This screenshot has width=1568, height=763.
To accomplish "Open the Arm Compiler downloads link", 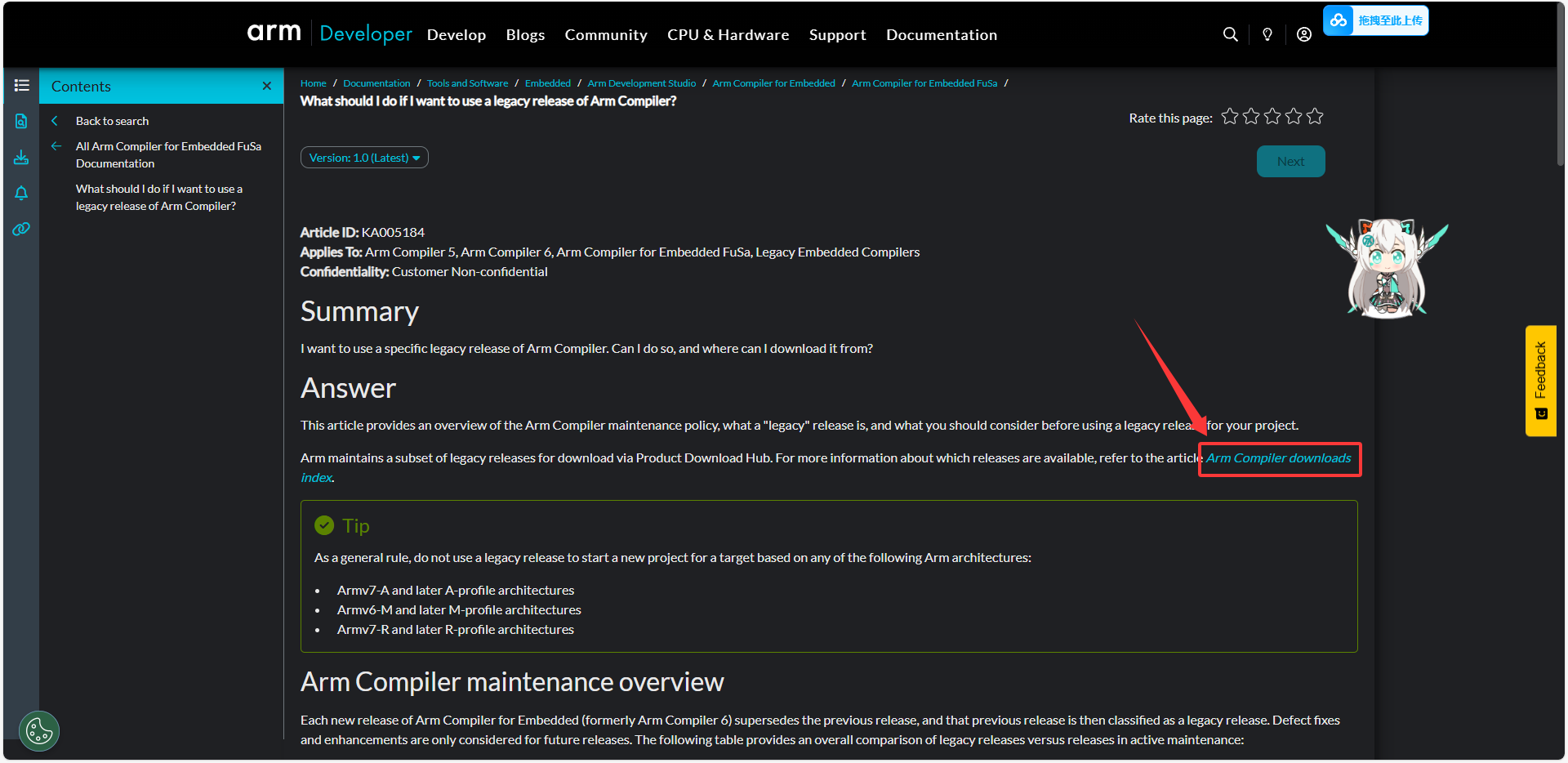I will (1278, 458).
